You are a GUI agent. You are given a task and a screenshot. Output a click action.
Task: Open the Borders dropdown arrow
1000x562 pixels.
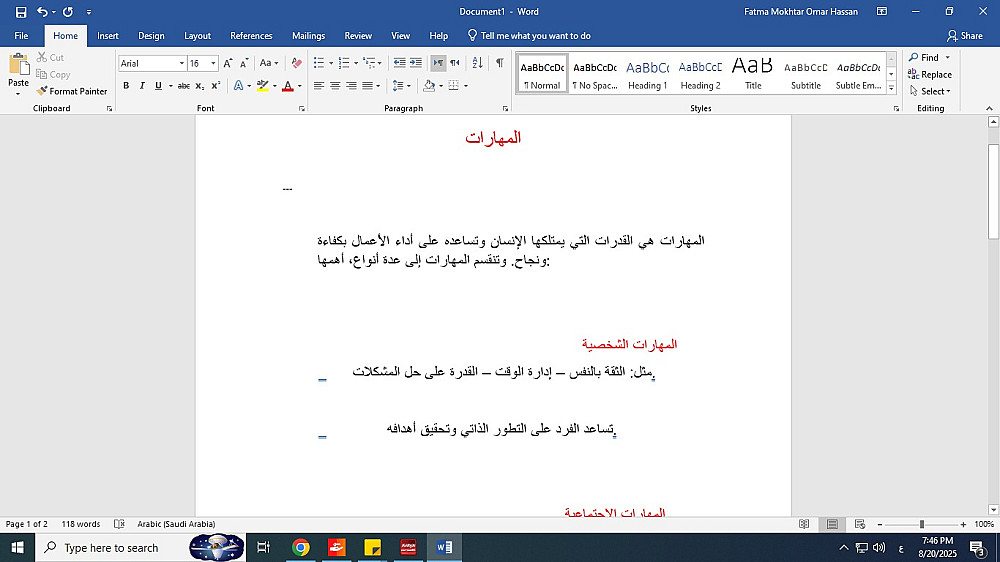[466, 85]
